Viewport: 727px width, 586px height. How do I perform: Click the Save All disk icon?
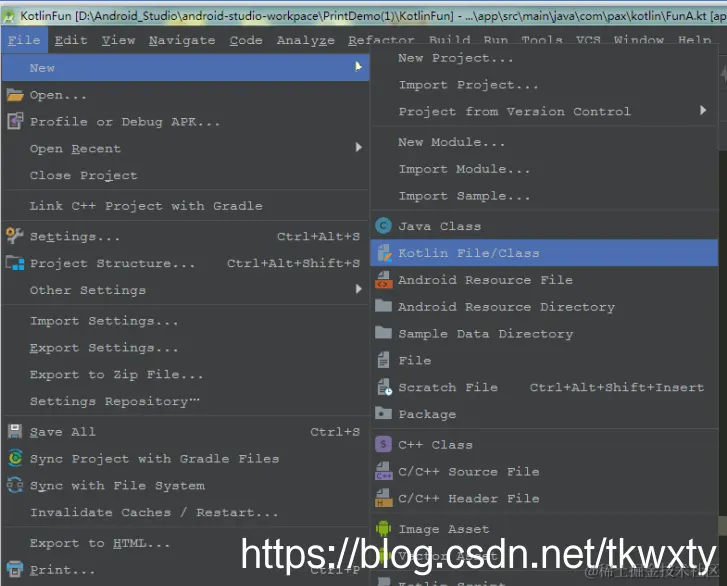(x=15, y=432)
